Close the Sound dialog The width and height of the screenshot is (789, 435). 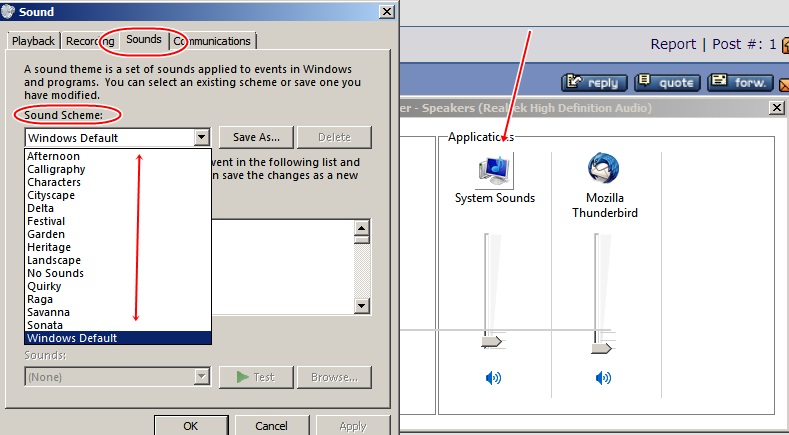pyautogui.click(x=386, y=12)
